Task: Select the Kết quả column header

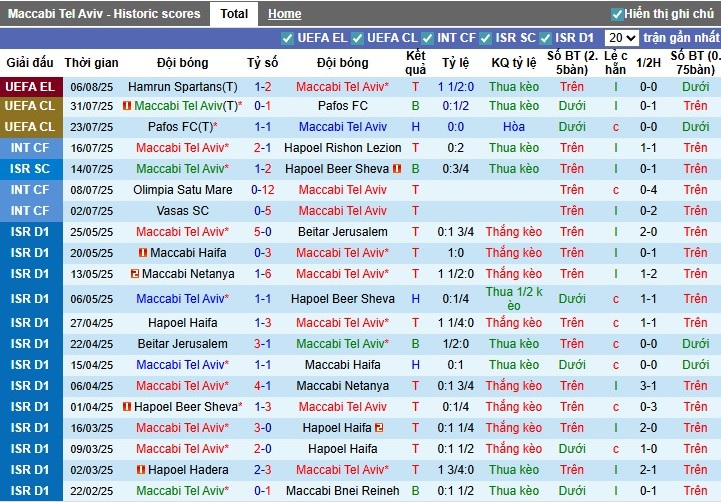Action: (x=416, y=63)
